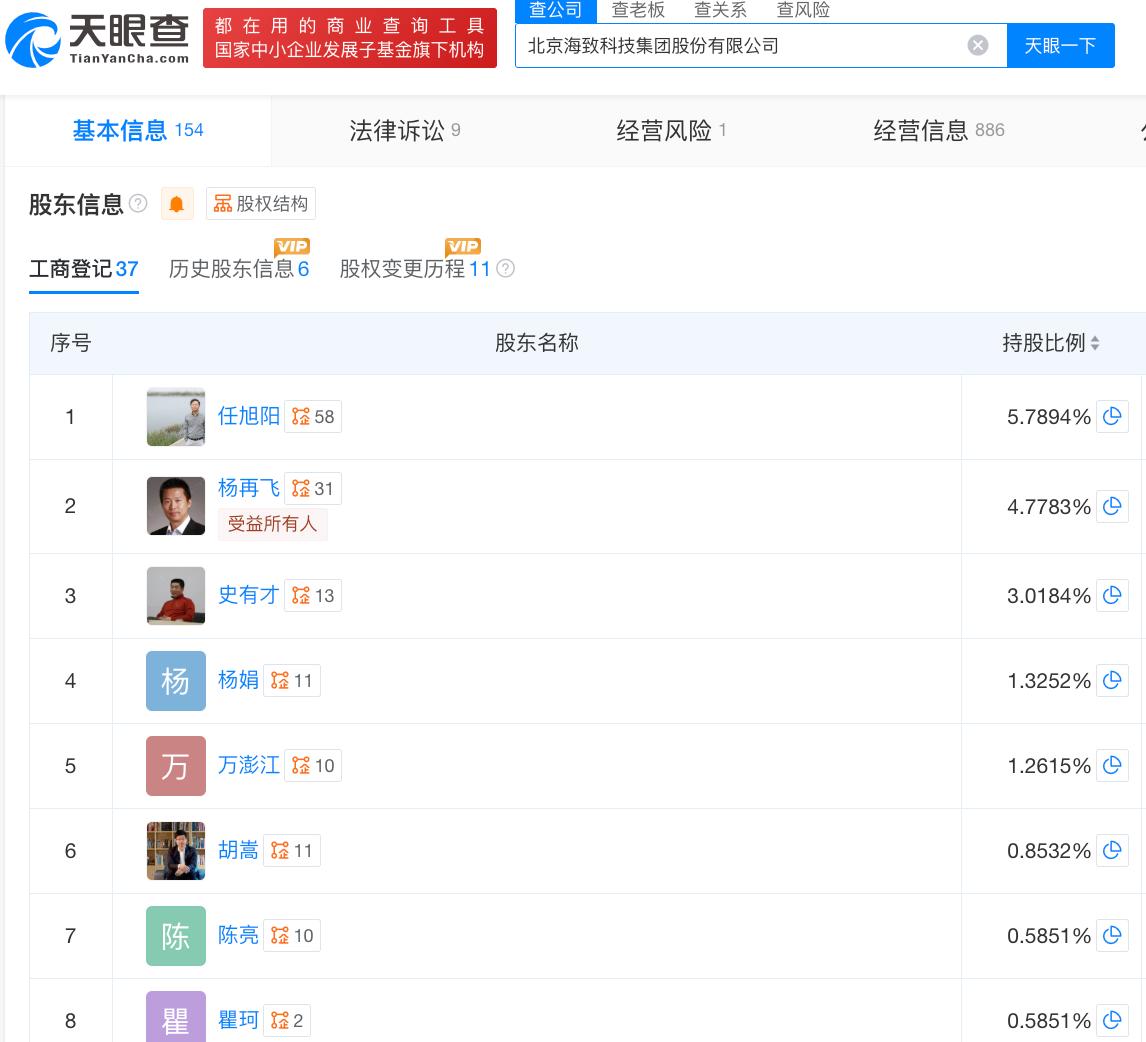The width and height of the screenshot is (1146, 1042).
Task: Sort by 持股比例 column arrows
Action: point(1095,343)
